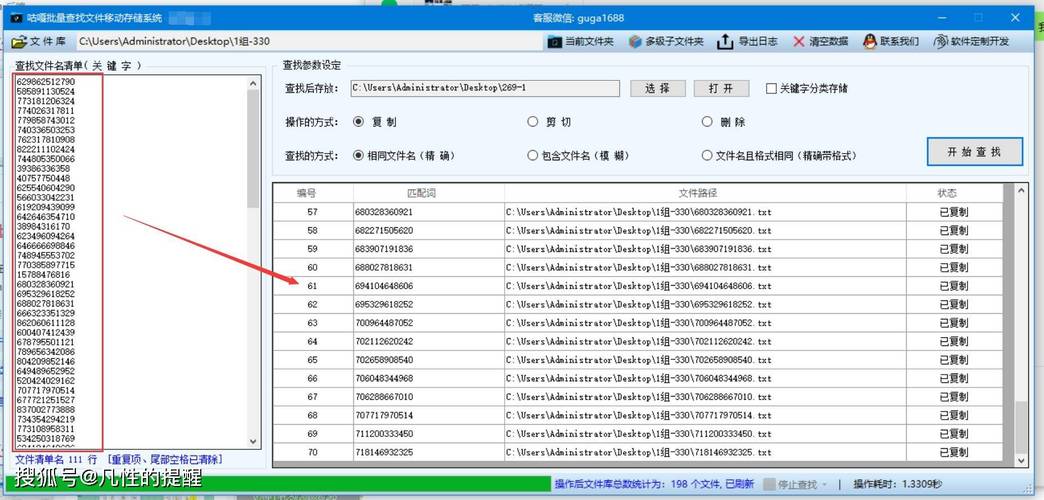The image size is (1044, 500).
Task: Click the green progress bar
Action: [x=280, y=484]
